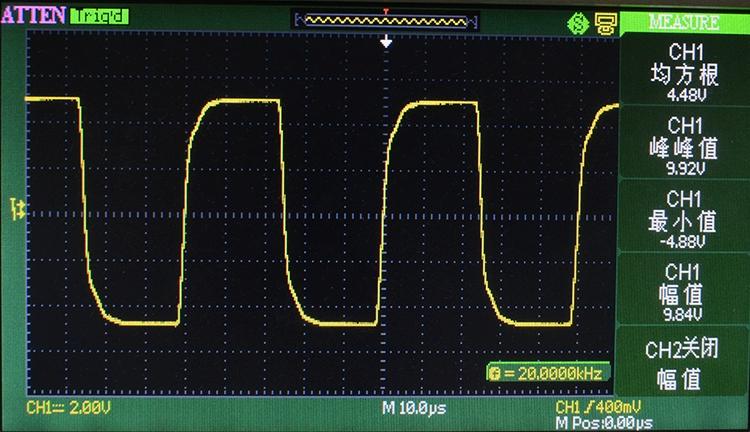Screen dimensions: 750x432
Task: Click the frequency counter icon beside 20.0000kHz
Action: (x=493, y=373)
